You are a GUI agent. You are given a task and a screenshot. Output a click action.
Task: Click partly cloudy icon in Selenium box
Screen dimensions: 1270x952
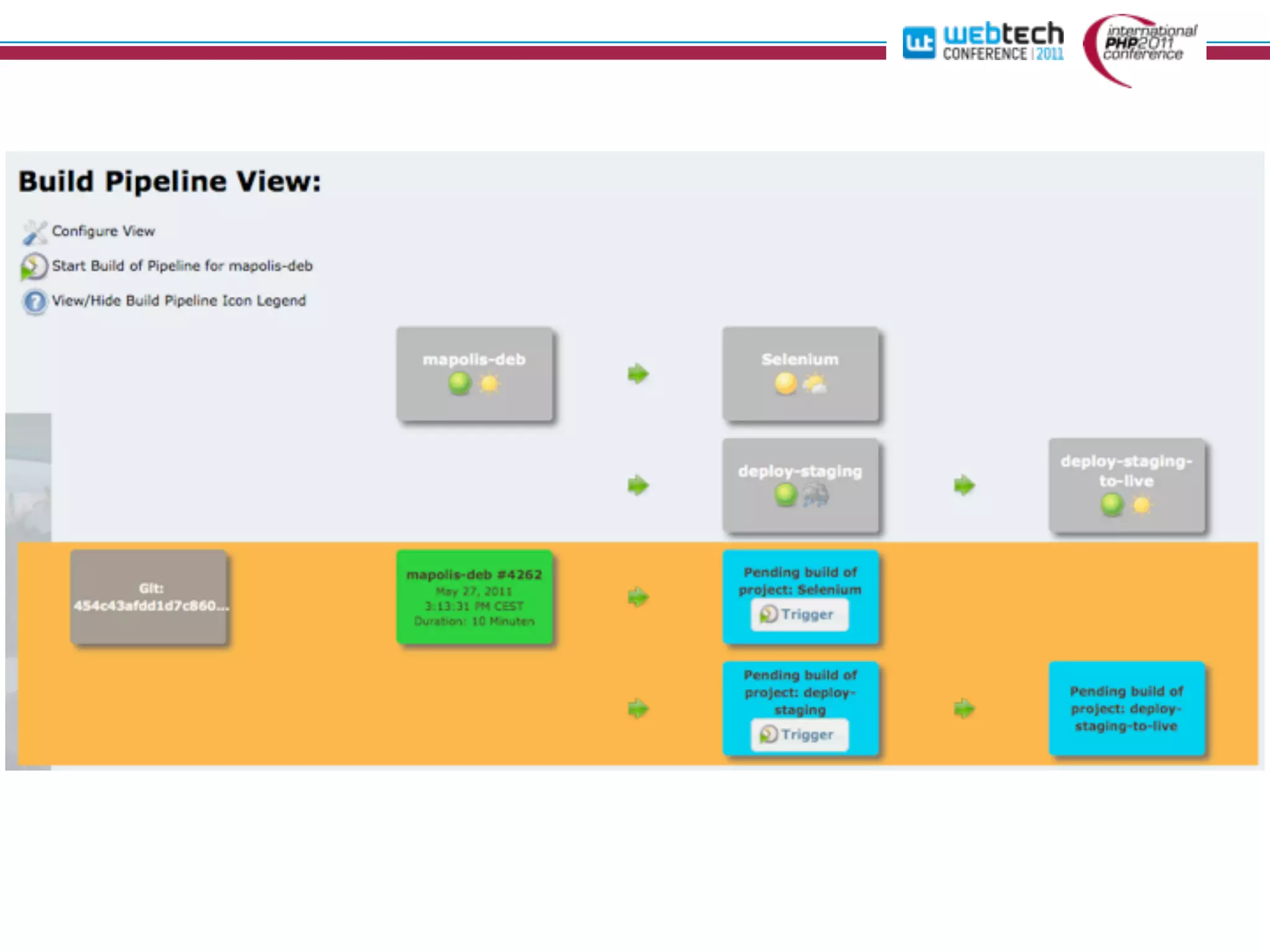[815, 384]
